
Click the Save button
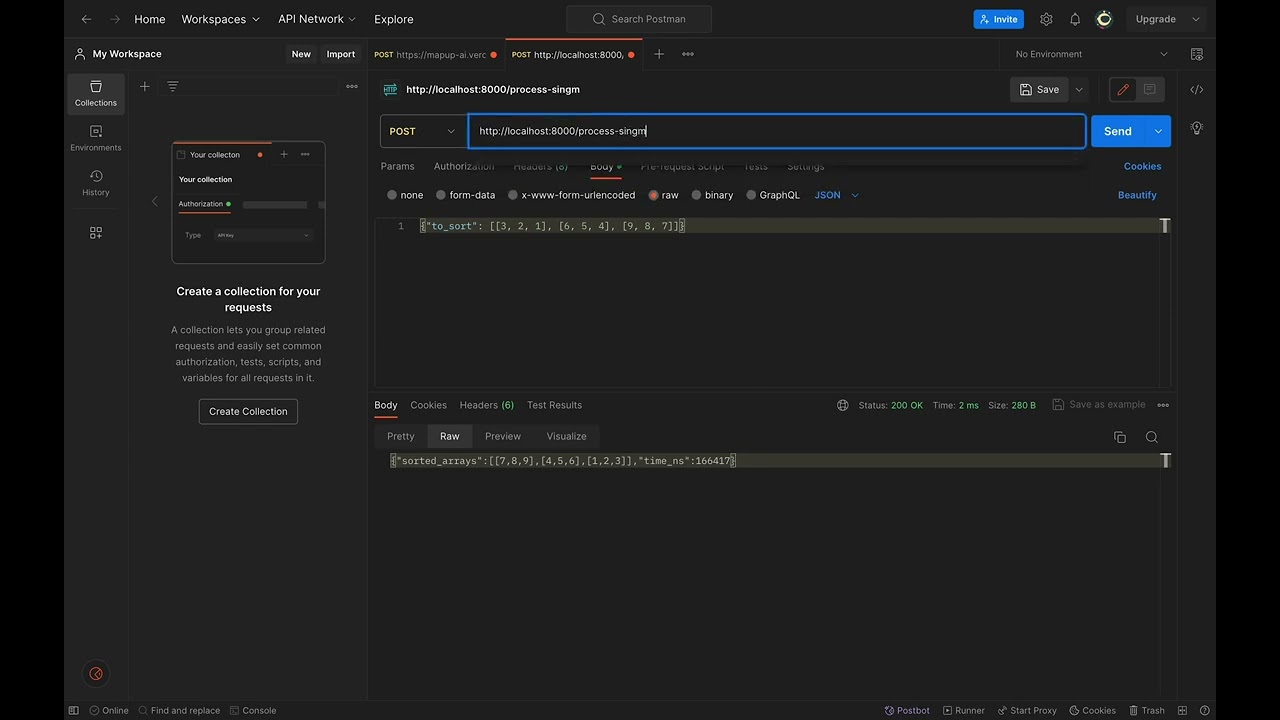click(x=1039, y=90)
